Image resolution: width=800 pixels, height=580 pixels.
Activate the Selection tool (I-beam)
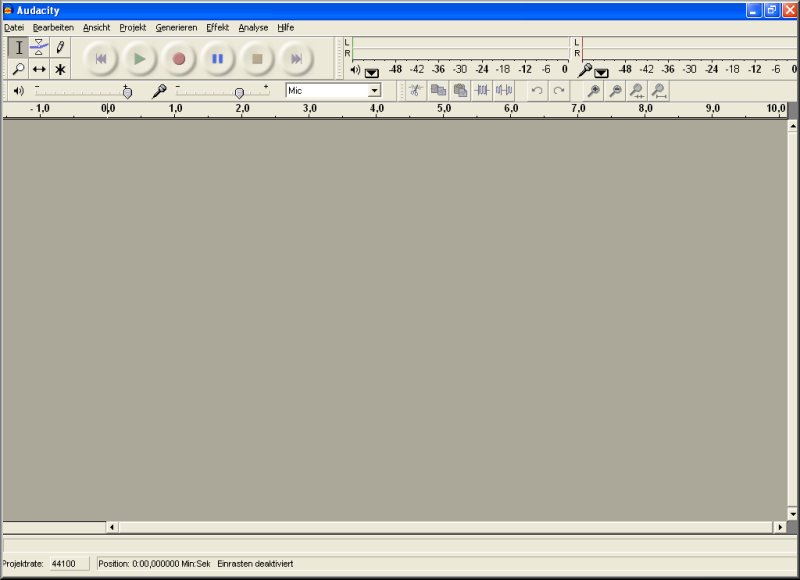(x=18, y=47)
